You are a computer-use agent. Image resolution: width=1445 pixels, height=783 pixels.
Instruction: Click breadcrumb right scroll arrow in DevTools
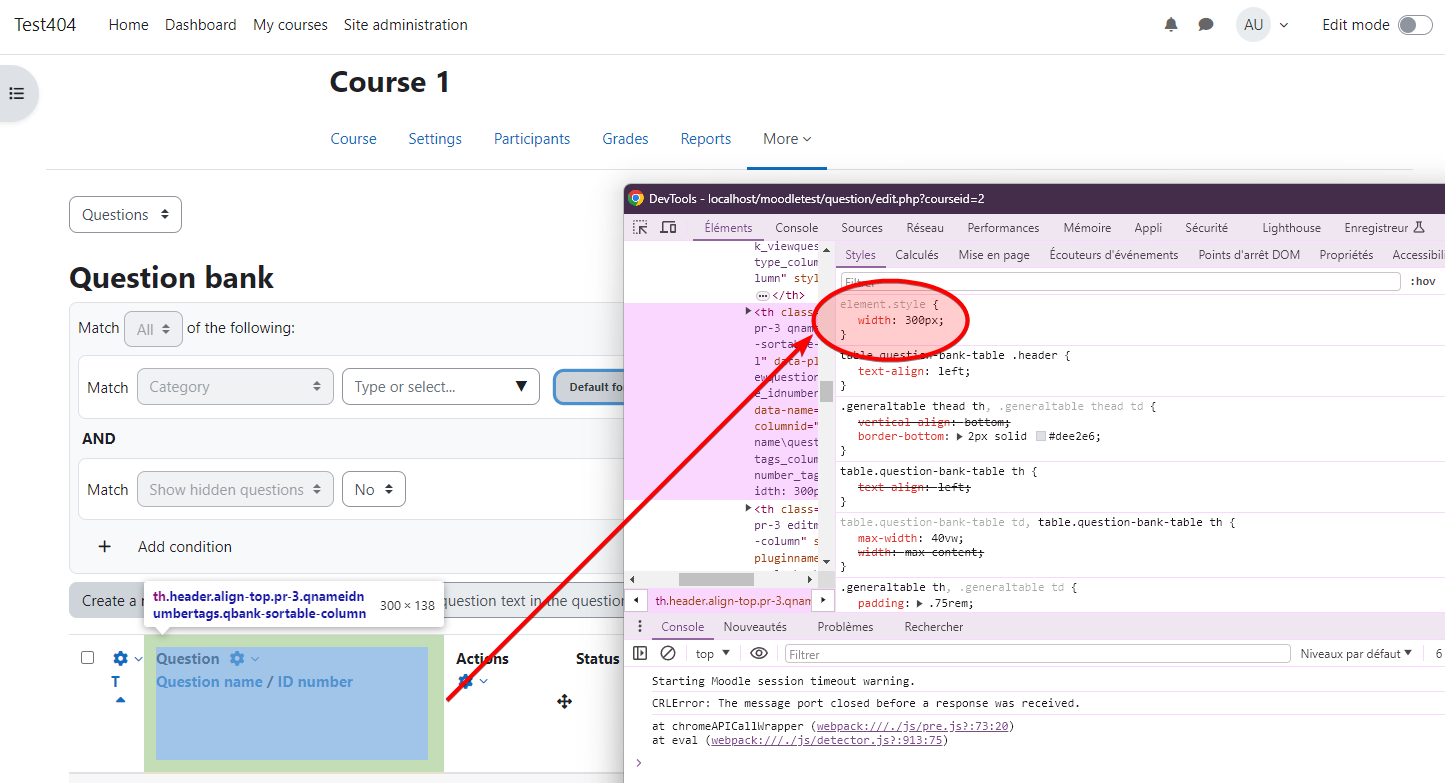point(823,600)
